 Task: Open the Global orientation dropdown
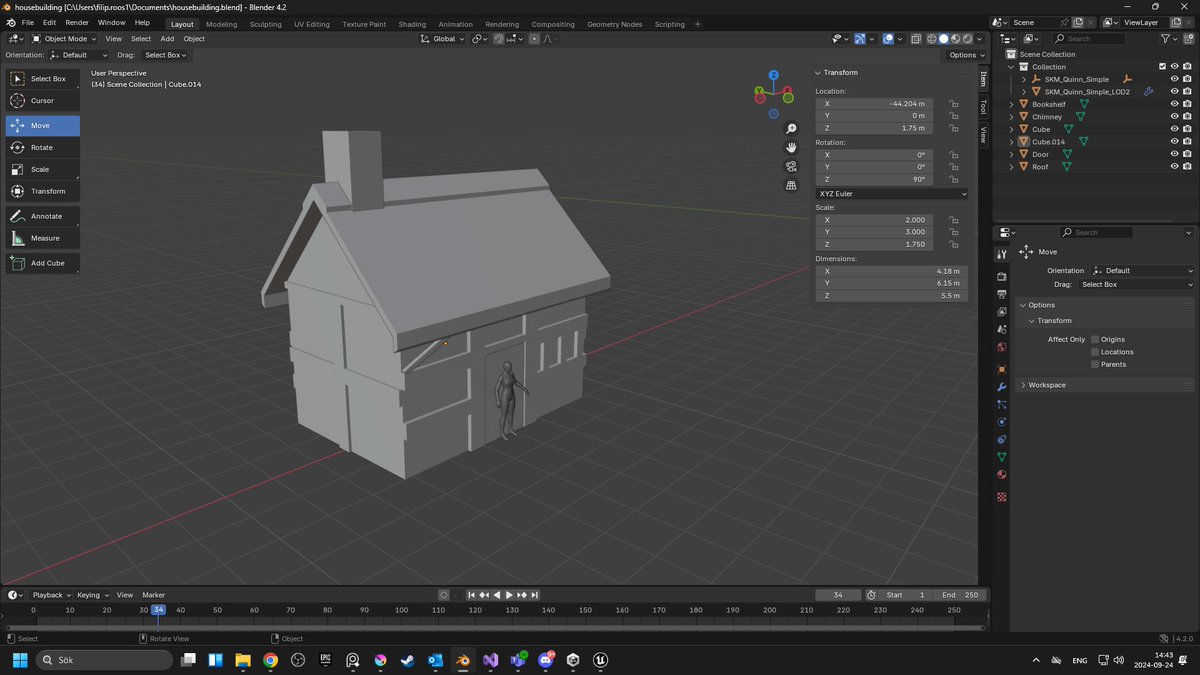pyautogui.click(x=443, y=39)
